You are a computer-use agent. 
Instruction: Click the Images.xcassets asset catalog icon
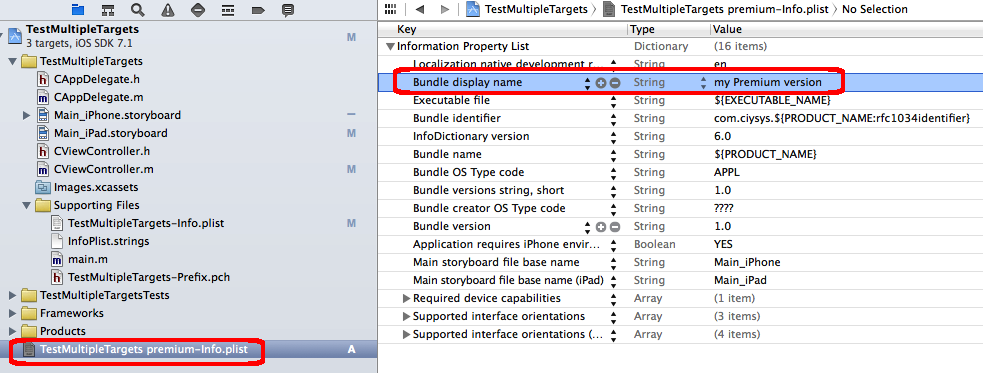click(43, 187)
